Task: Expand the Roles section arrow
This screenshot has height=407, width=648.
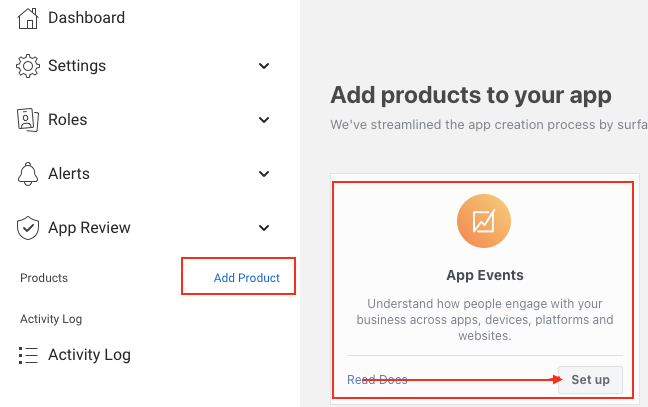Action: 264,120
